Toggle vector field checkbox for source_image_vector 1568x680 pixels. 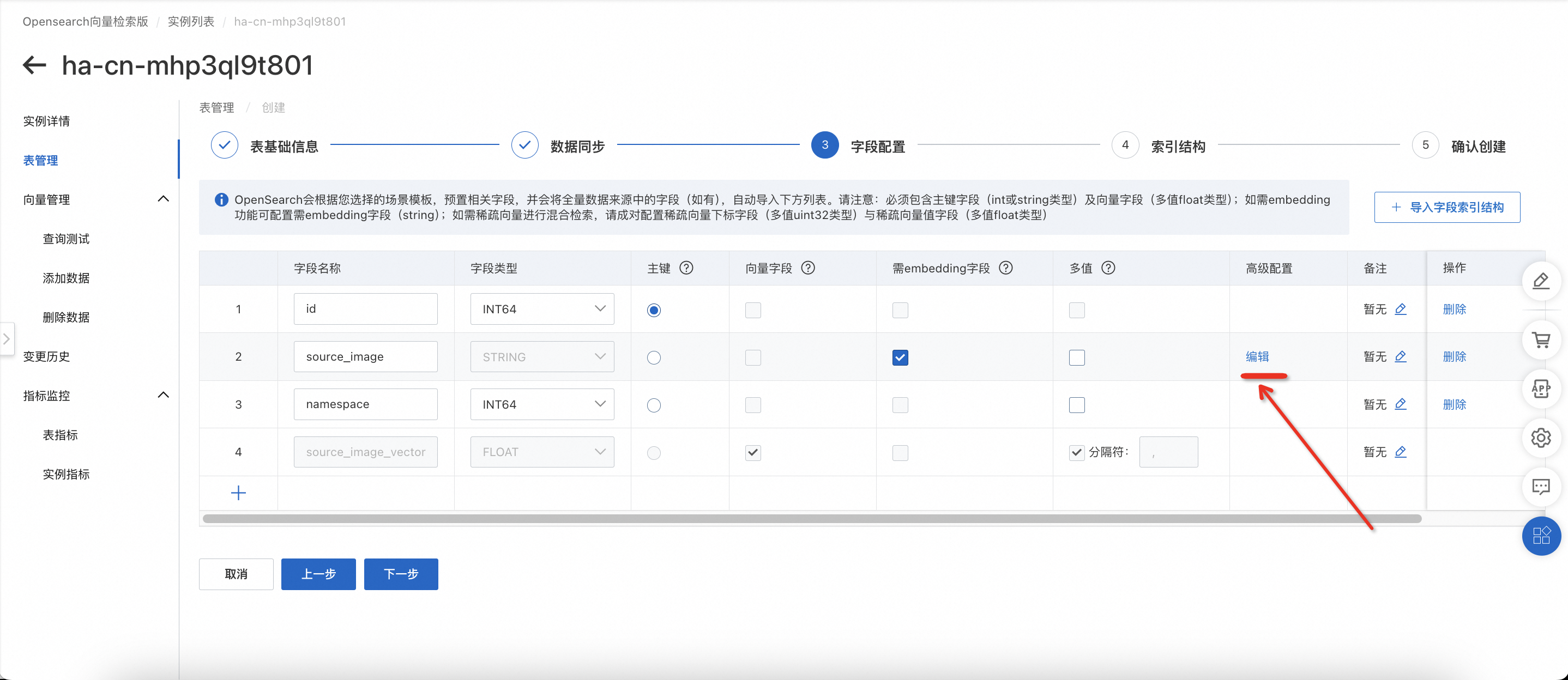(x=753, y=453)
